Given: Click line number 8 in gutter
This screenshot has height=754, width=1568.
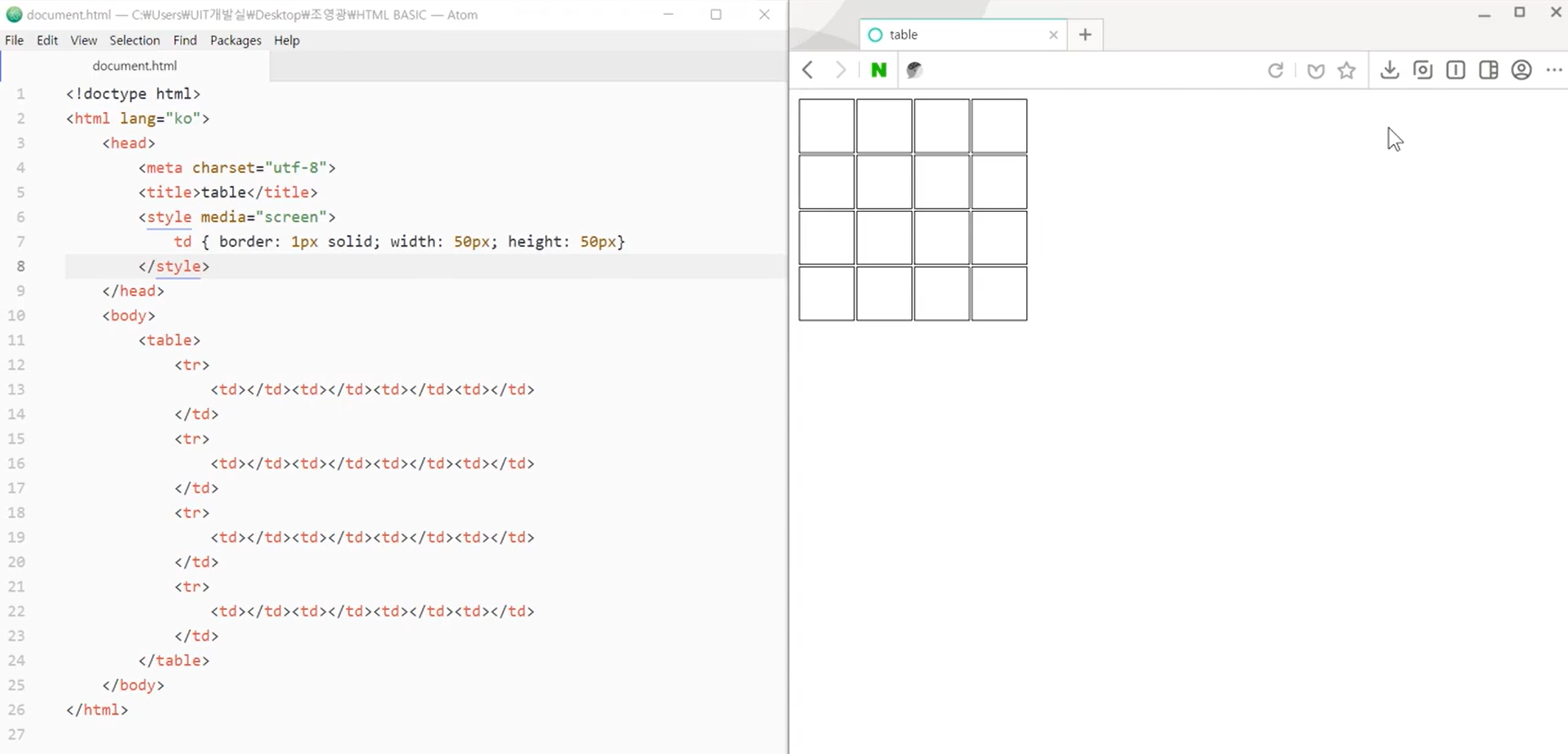Looking at the screenshot, I should tap(20, 266).
